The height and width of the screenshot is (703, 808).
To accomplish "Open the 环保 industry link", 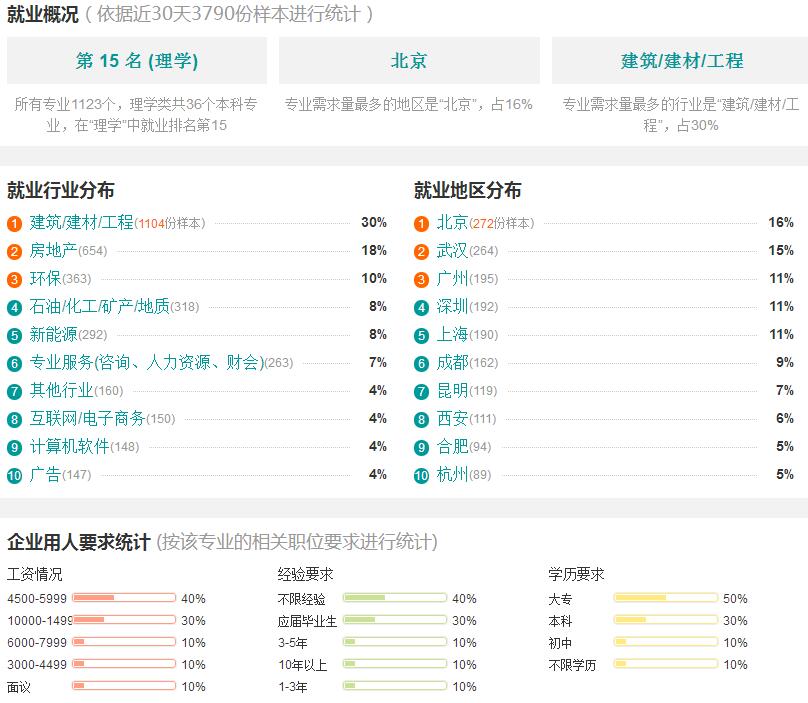I will (45, 278).
